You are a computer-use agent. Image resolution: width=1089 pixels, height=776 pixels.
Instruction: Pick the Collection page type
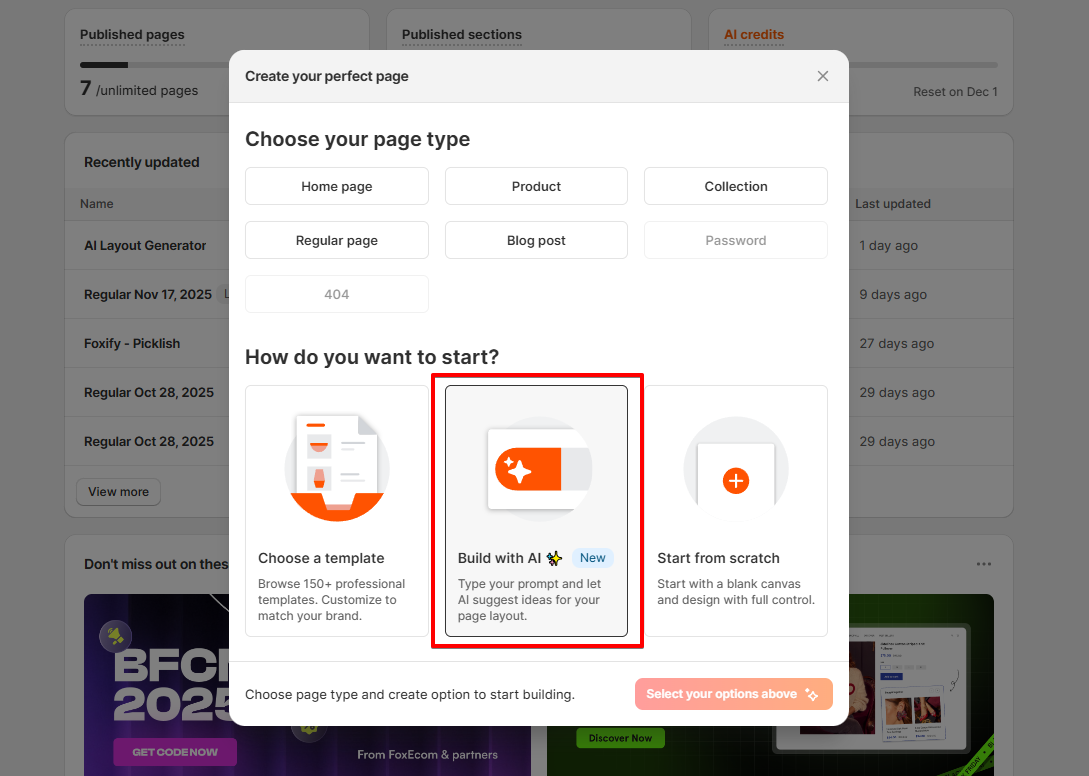point(735,186)
